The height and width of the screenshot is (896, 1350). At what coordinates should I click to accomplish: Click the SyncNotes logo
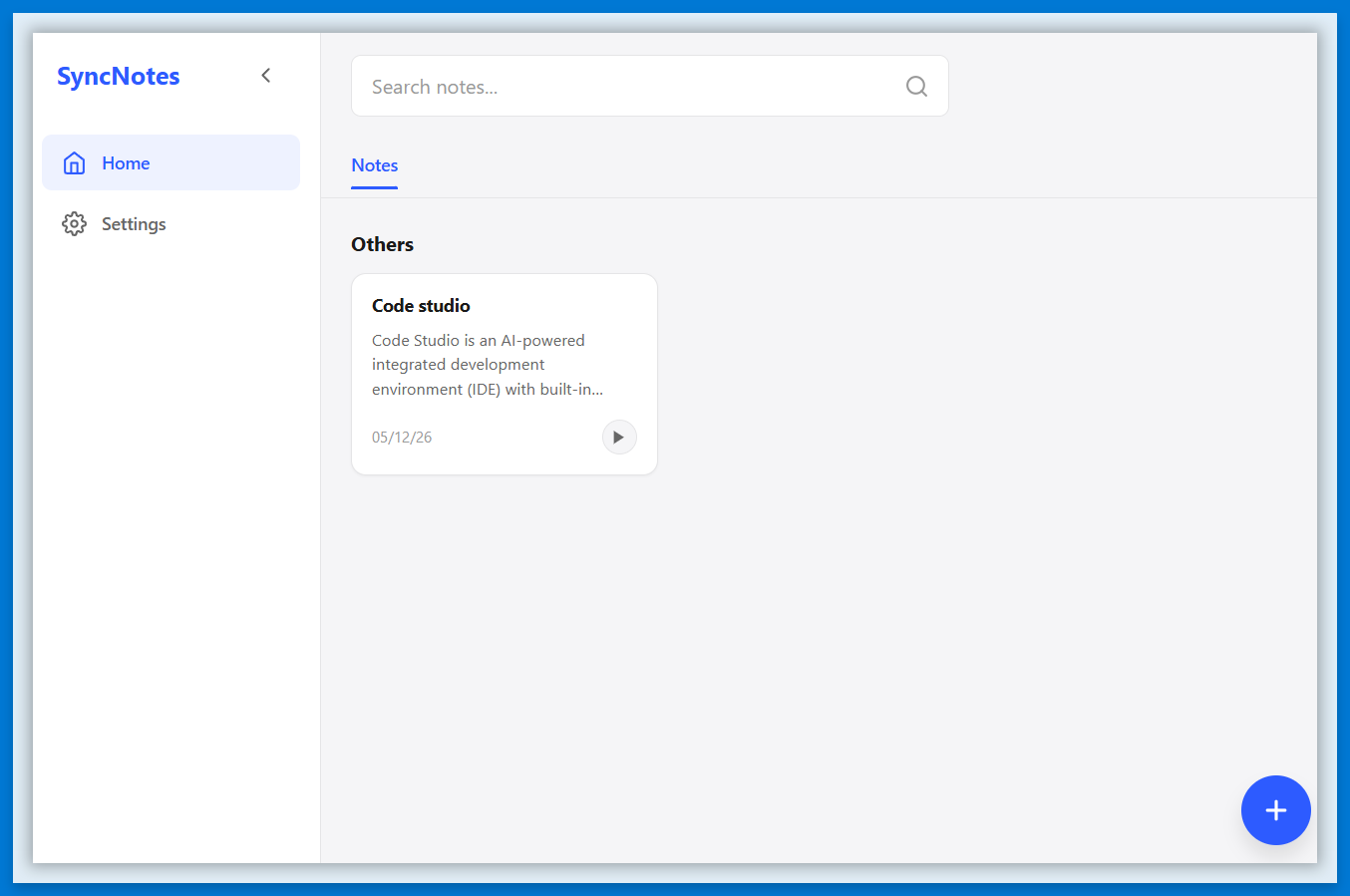tap(119, 77)
